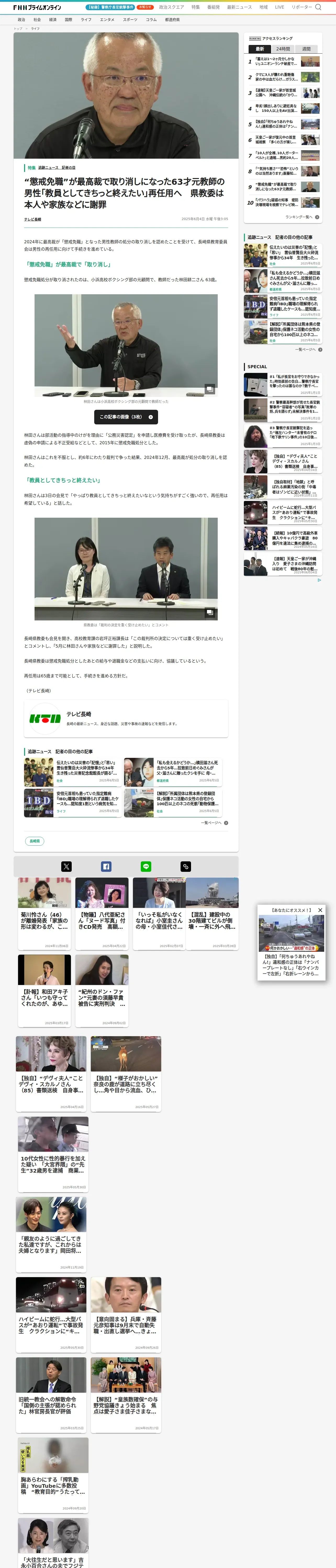The height and width of the screenshot is (1568, 336).
Task: Click テレビ長崎 author link under headline
Action: [x=33, y=219]
